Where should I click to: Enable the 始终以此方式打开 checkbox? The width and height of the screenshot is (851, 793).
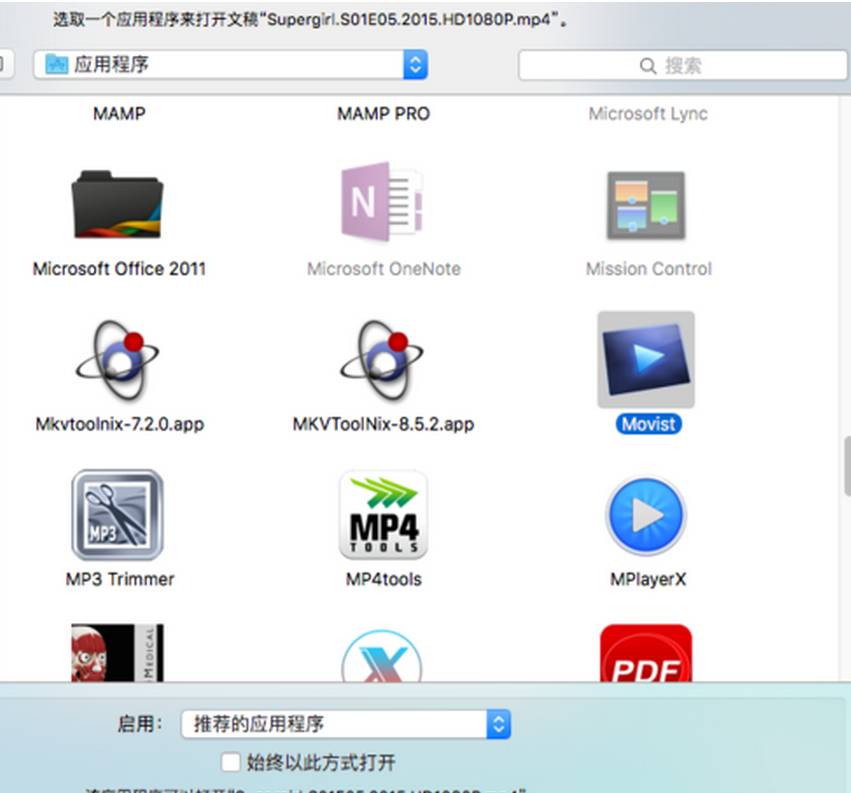pos(231,762)
